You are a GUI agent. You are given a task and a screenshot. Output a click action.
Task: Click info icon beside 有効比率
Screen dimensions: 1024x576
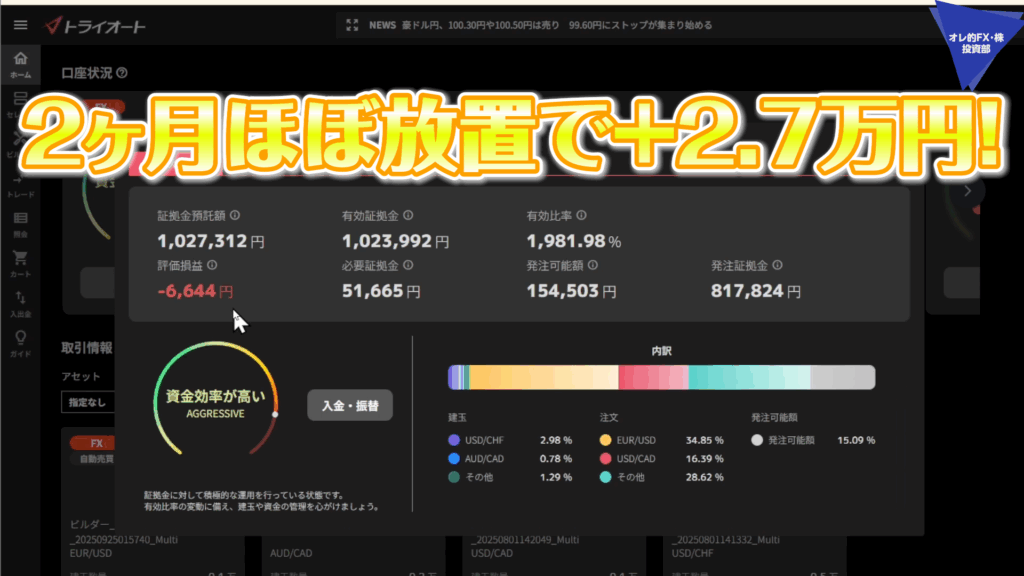click(x=581, y=215)
